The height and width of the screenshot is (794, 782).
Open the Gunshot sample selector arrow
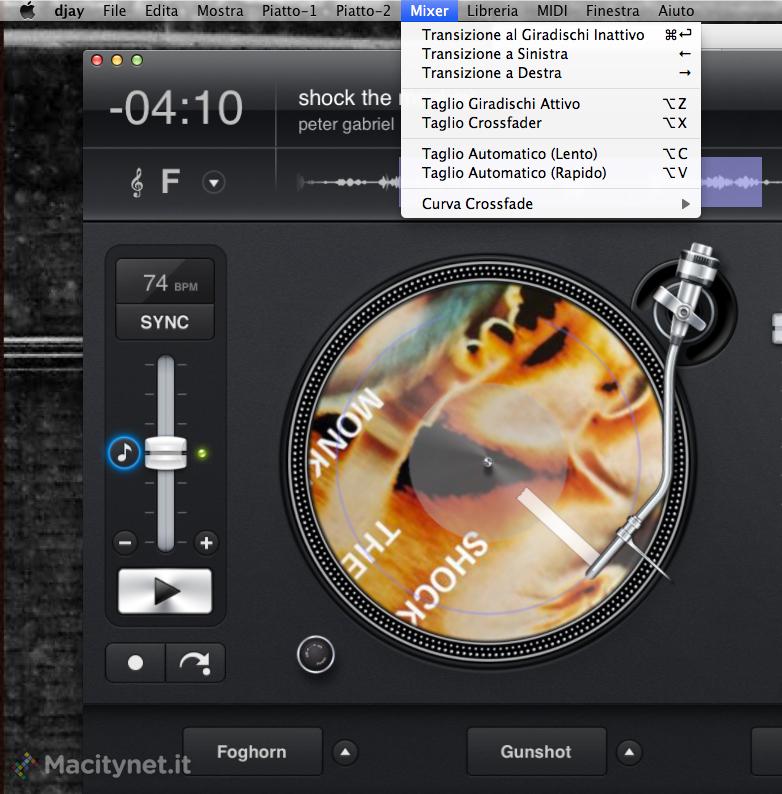click(x=630, y=752)
